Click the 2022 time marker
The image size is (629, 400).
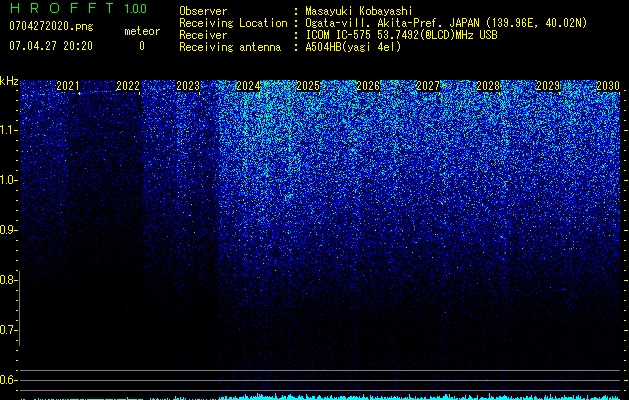(x=128, y=86)
